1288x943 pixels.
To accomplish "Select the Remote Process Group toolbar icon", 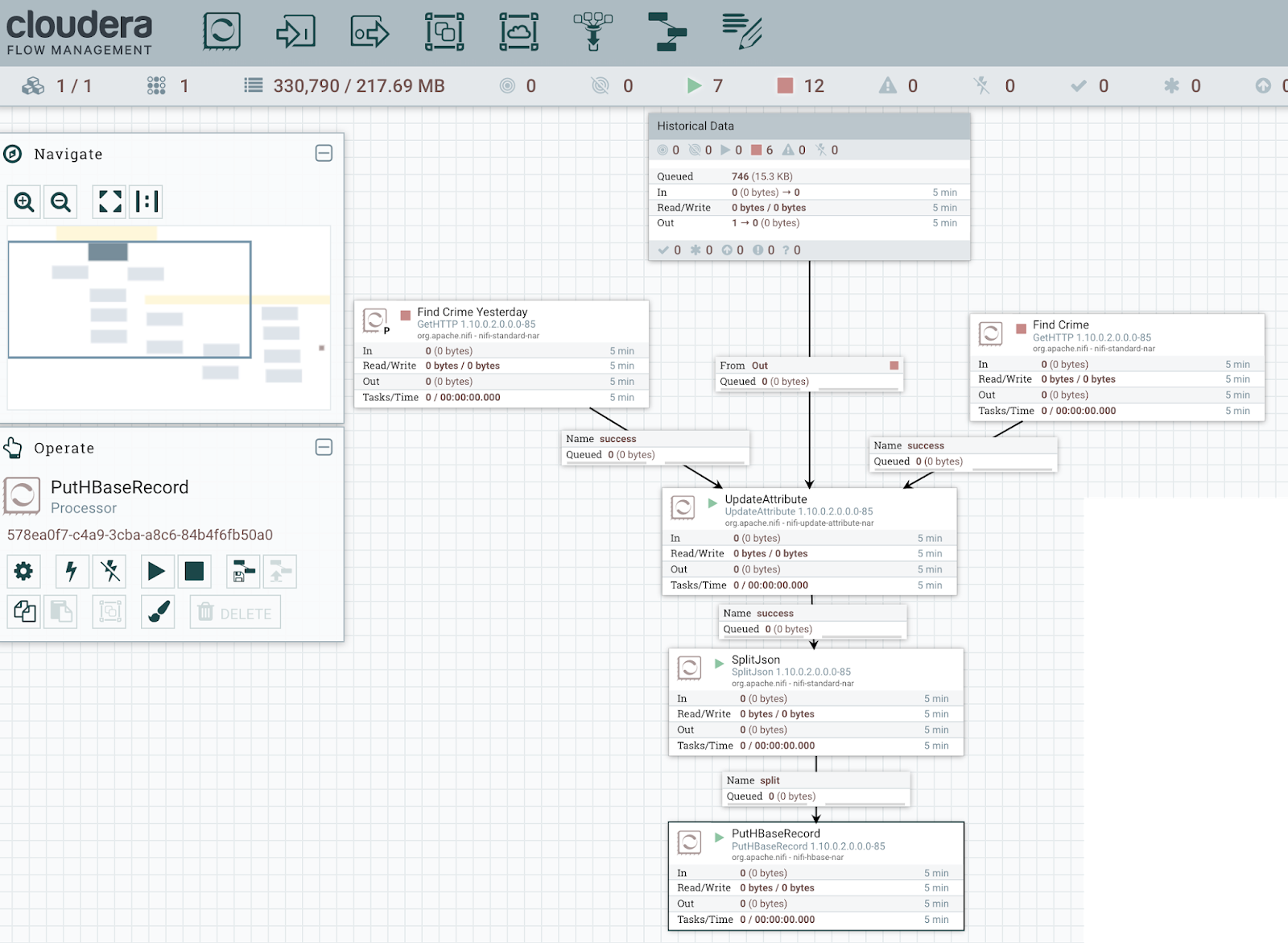I will click(x=518, y=31).
